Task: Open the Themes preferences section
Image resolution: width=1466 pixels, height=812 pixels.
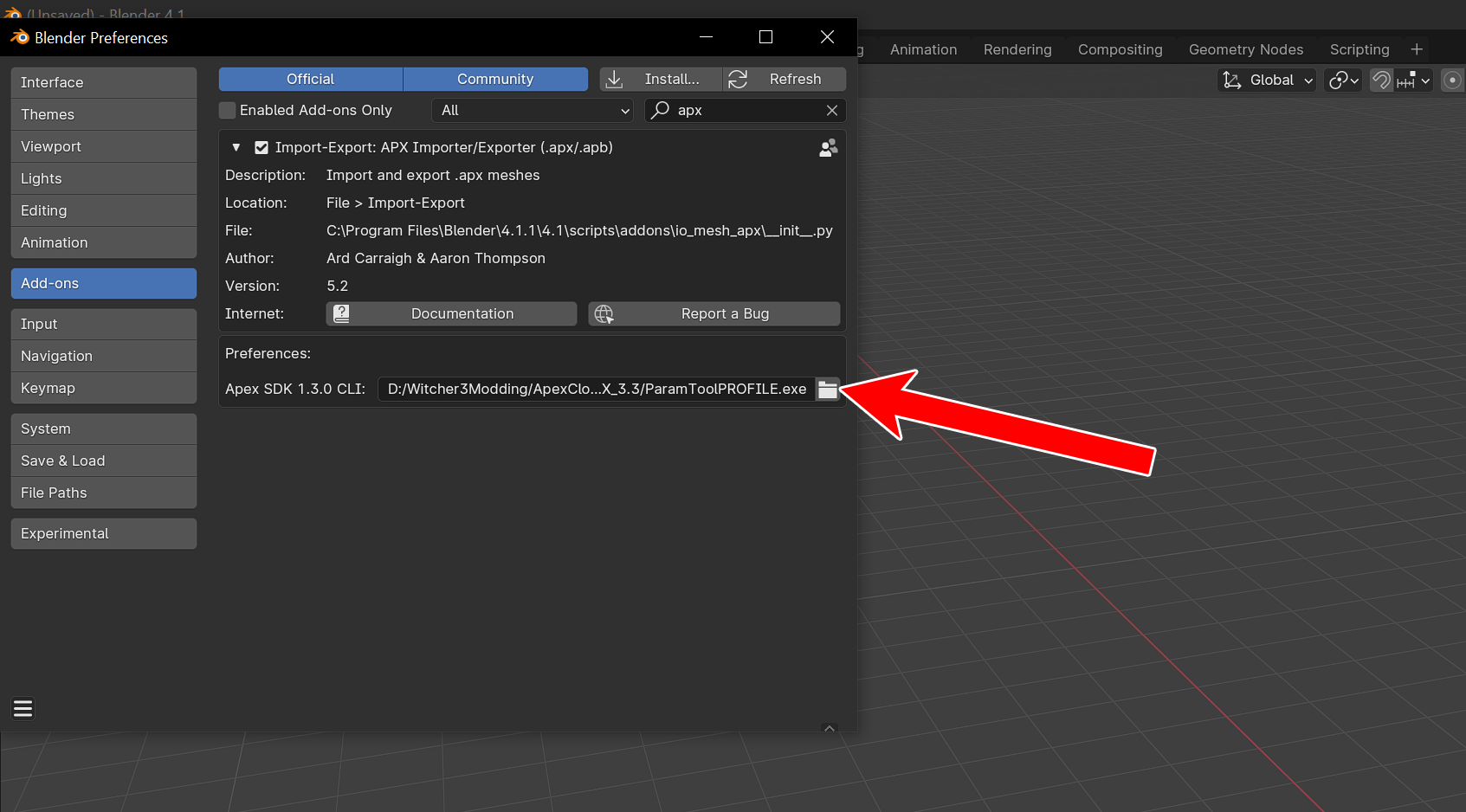Action: pyautogui.click(x=104, y=114)
